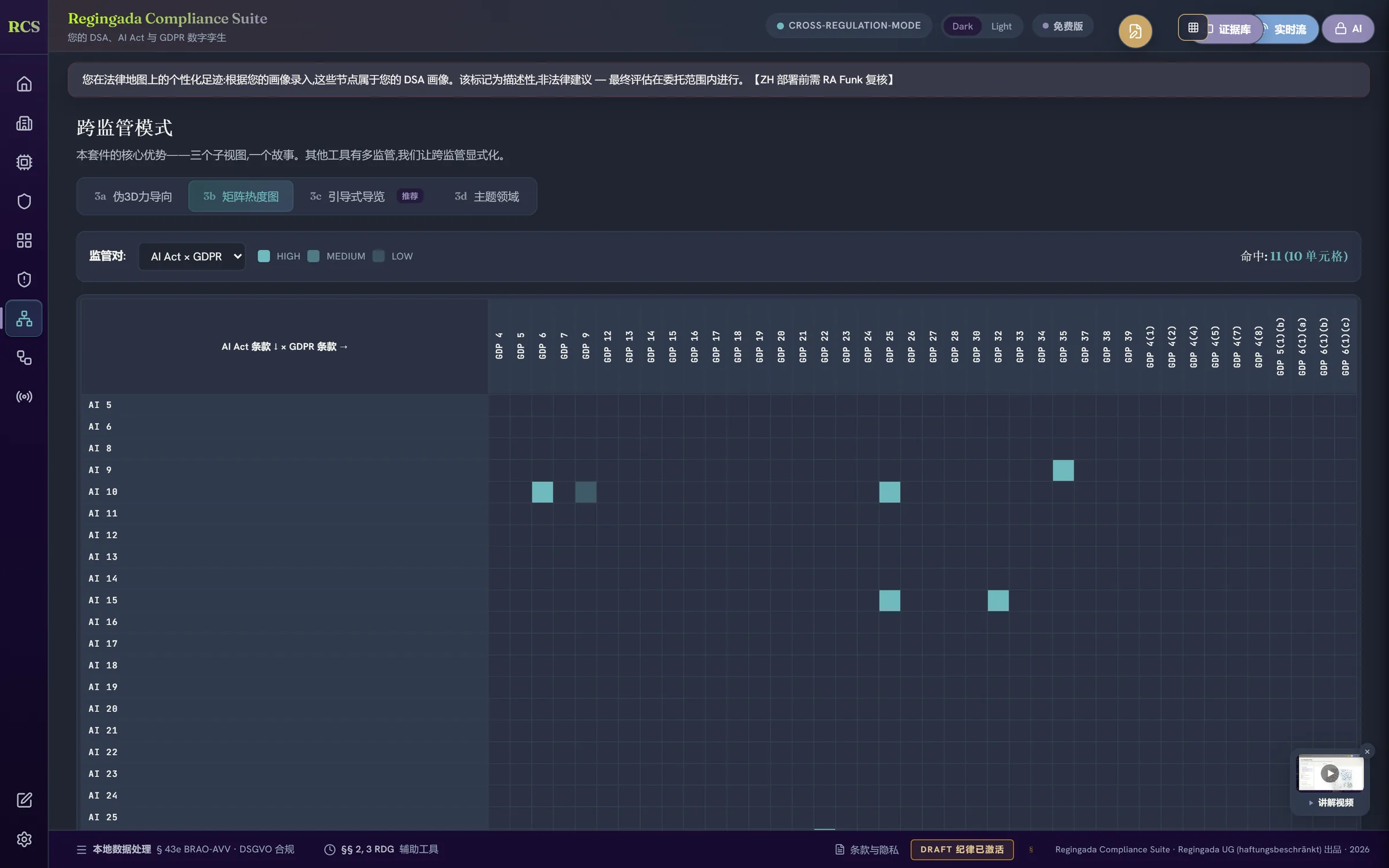The height and width of the screenshot is (868, 1389).
Task: Select the 3a 伪3D力导向 tab
Action: (133, 196)
